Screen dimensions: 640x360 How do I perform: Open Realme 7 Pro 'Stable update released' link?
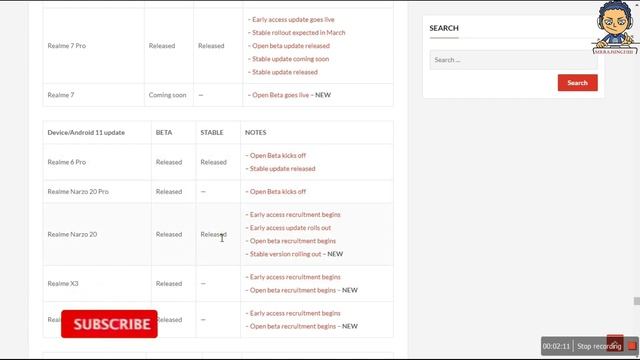(284, 72)
